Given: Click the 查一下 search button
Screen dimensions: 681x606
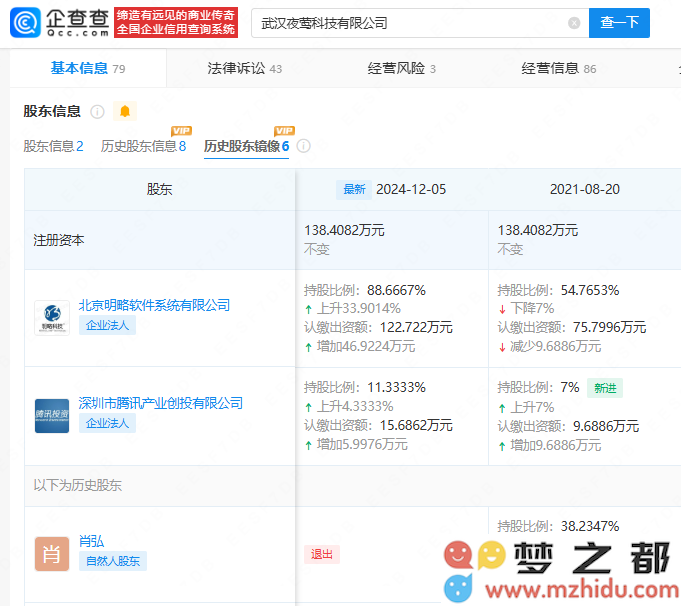Looking at the screenshot, I should tap(619, 23).
